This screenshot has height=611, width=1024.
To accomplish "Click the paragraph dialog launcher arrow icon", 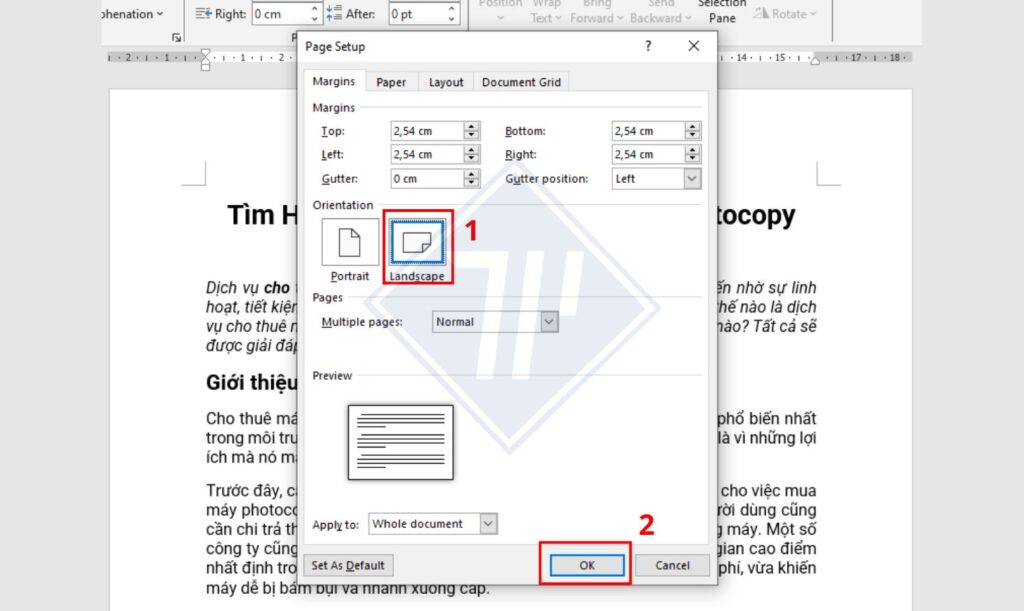I will [x=176, y=38].
